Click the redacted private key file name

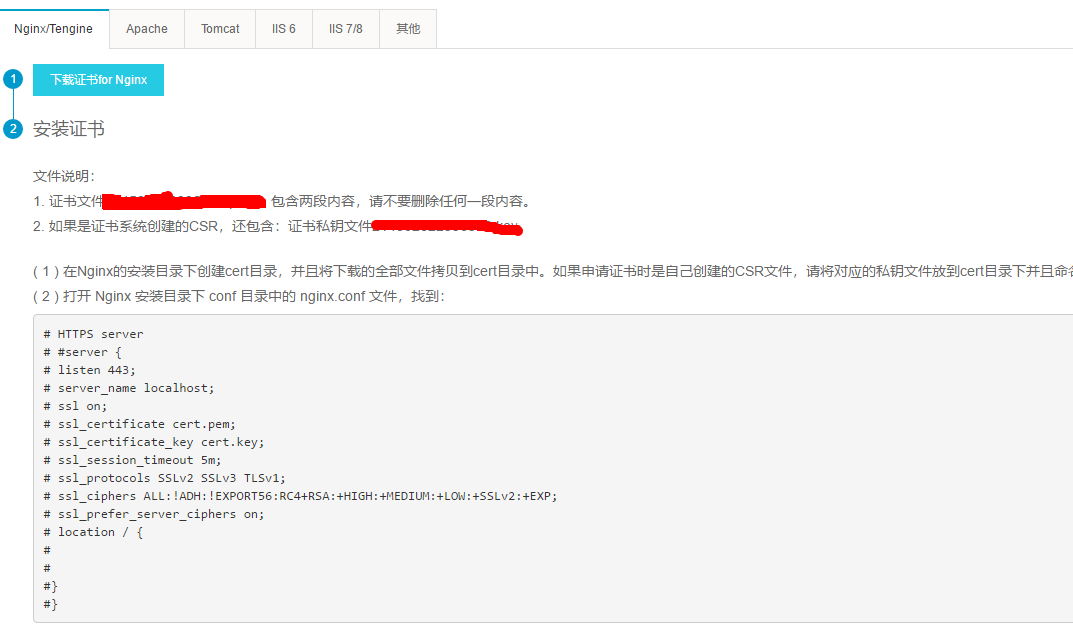click(446, 226)
